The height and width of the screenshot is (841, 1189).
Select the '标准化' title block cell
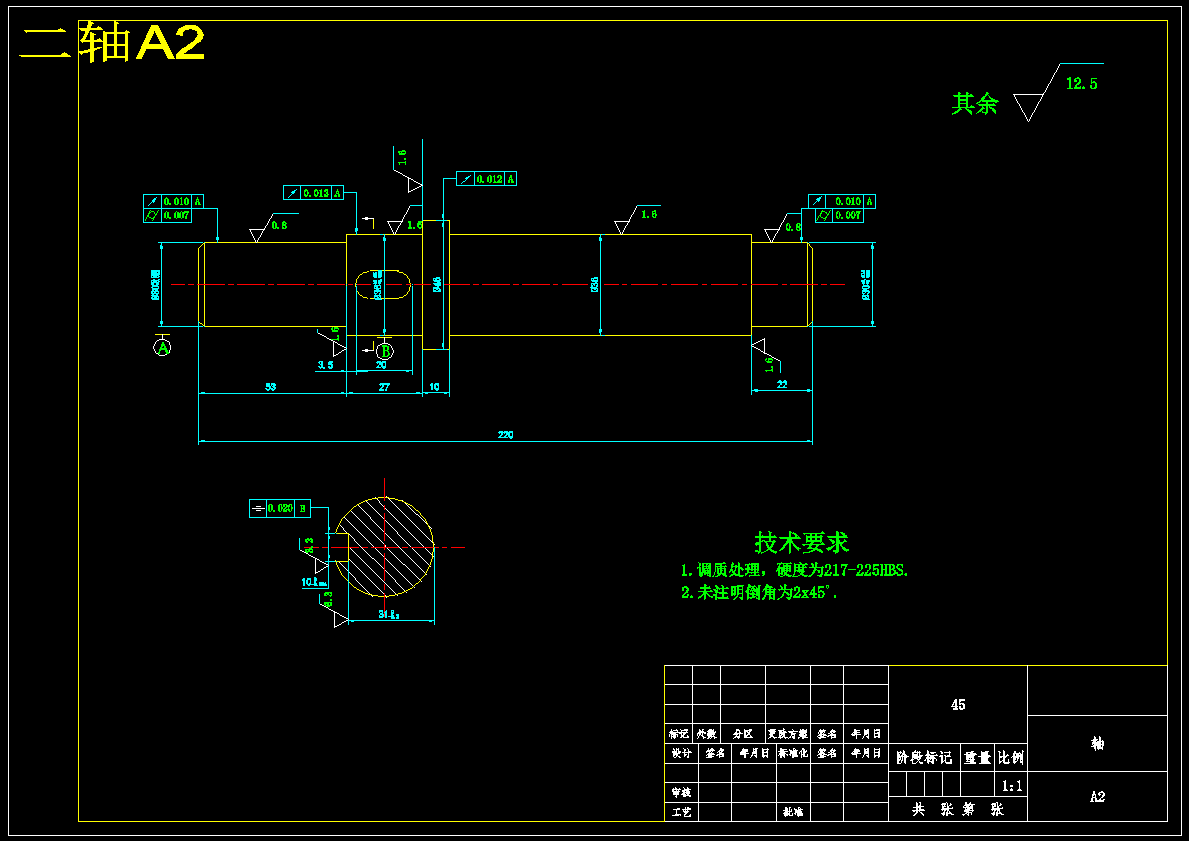(793, 753)
